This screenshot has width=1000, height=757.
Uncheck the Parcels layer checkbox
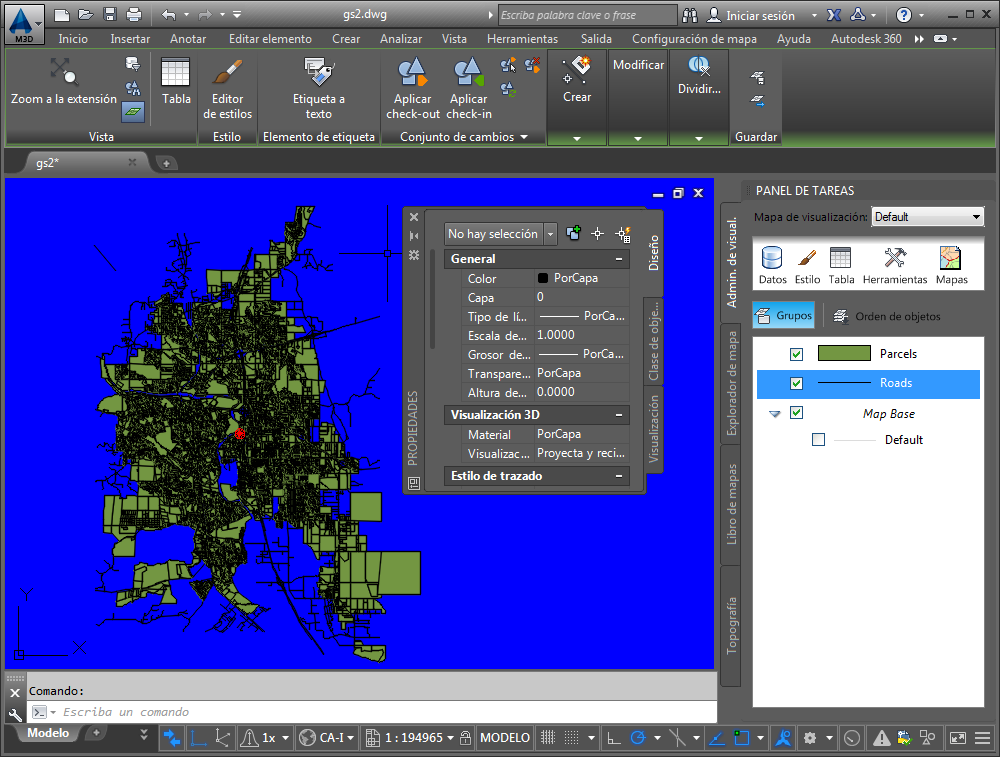point(797,354)
